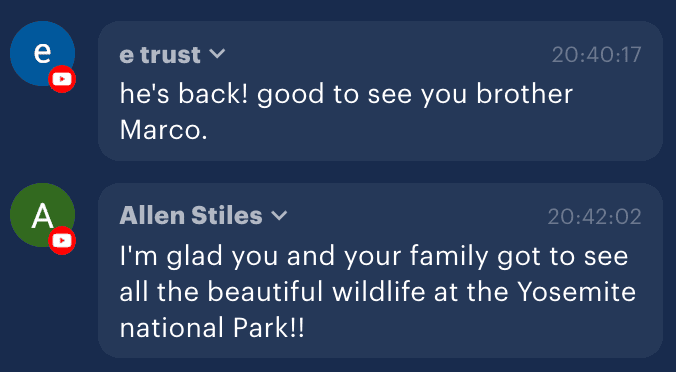
Task: Expand the chevron next to e trust
Action: [x=217, y=54]
